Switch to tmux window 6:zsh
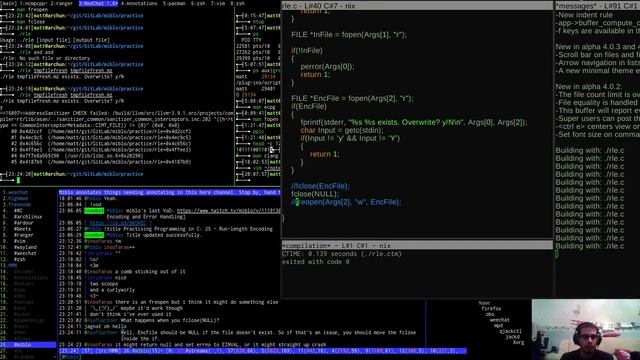 [x=198, y=3]
